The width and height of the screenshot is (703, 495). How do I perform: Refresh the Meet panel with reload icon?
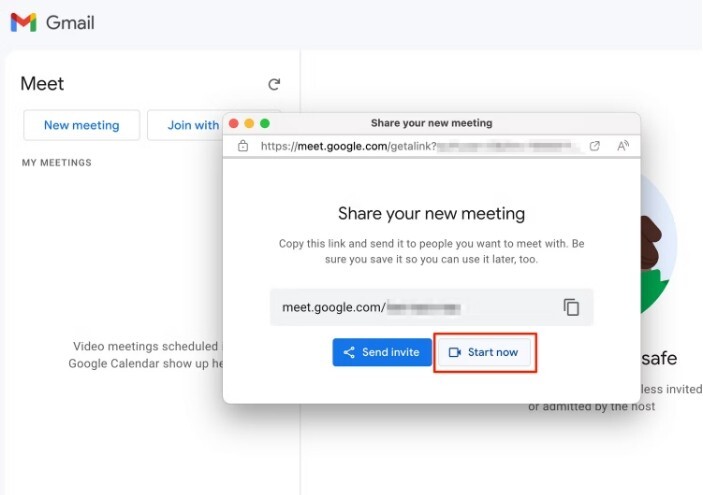tap(274, 84)
